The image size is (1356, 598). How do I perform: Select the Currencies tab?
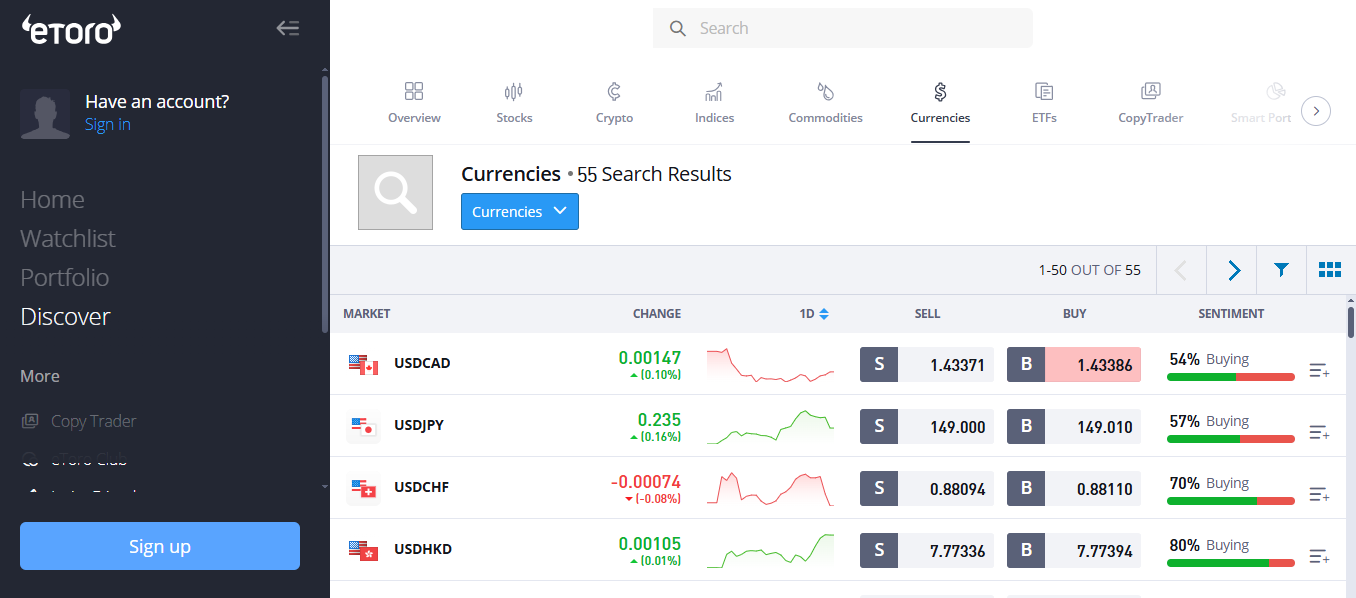point(940,102)
